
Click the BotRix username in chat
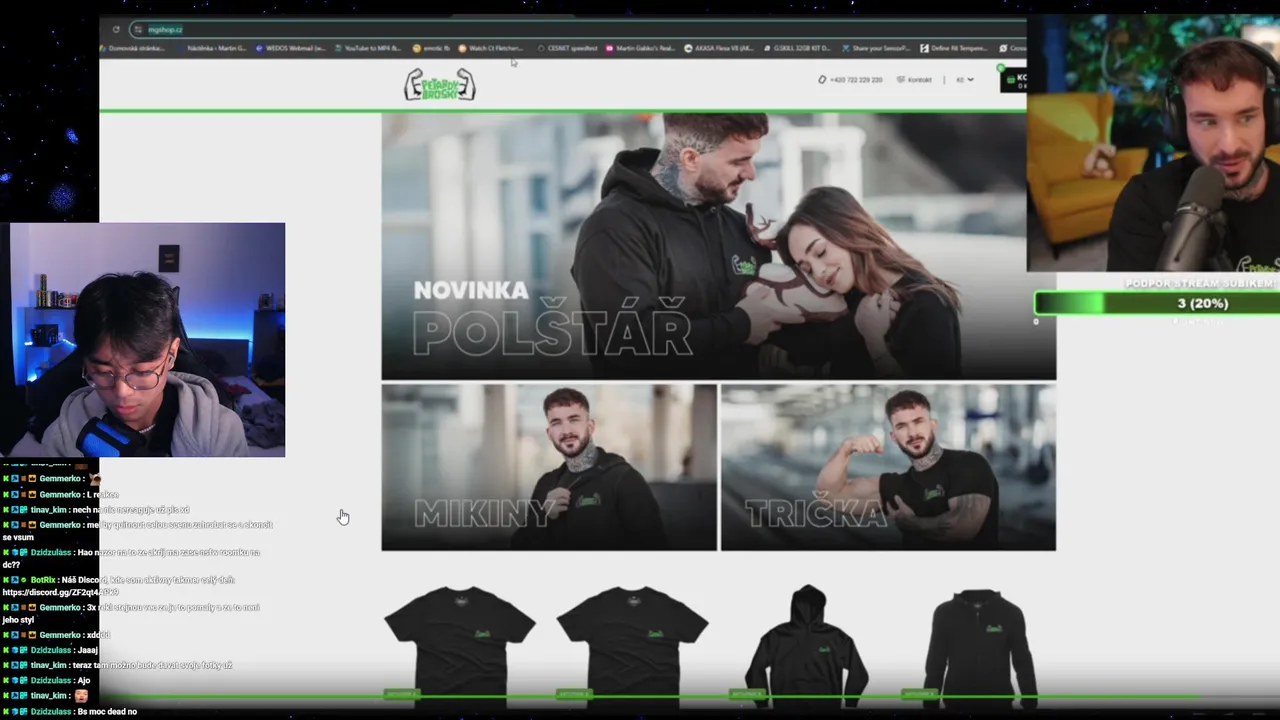point(43,580)
